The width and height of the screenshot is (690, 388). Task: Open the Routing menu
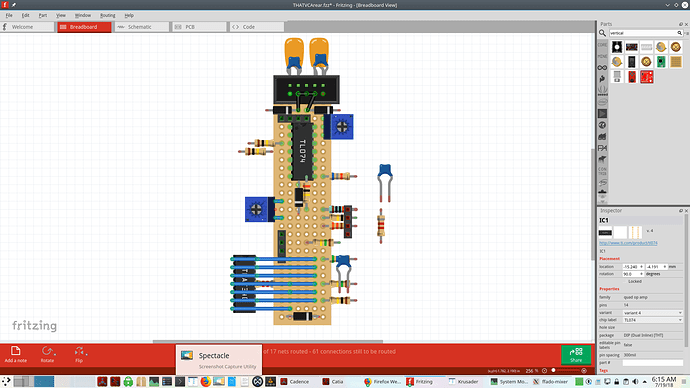pos(107,15)
